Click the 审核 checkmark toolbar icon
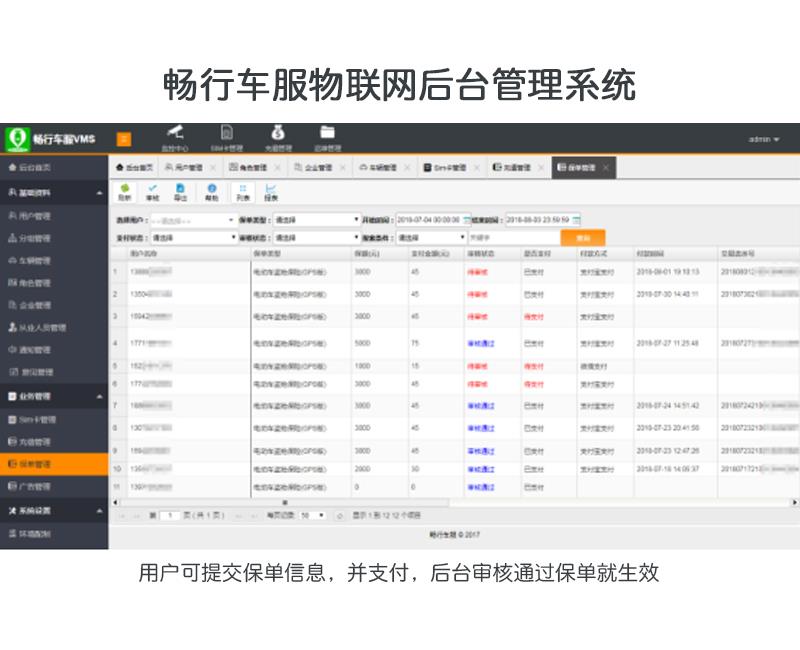The width and height of the screenshot is (800, 650). (x=152, y=192)
